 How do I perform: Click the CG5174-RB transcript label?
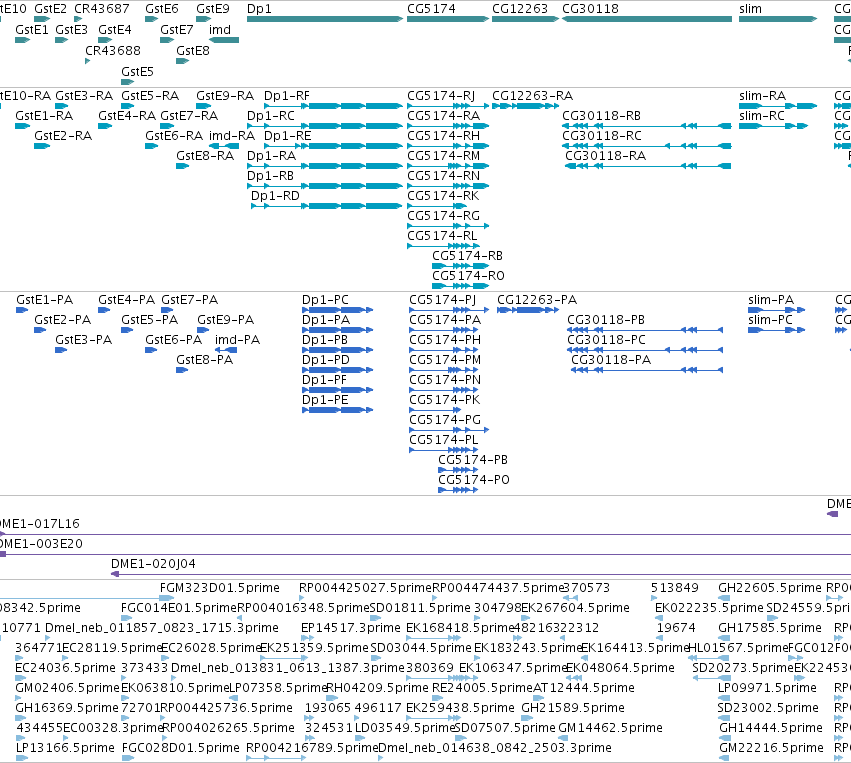click(x=467, y=256)
